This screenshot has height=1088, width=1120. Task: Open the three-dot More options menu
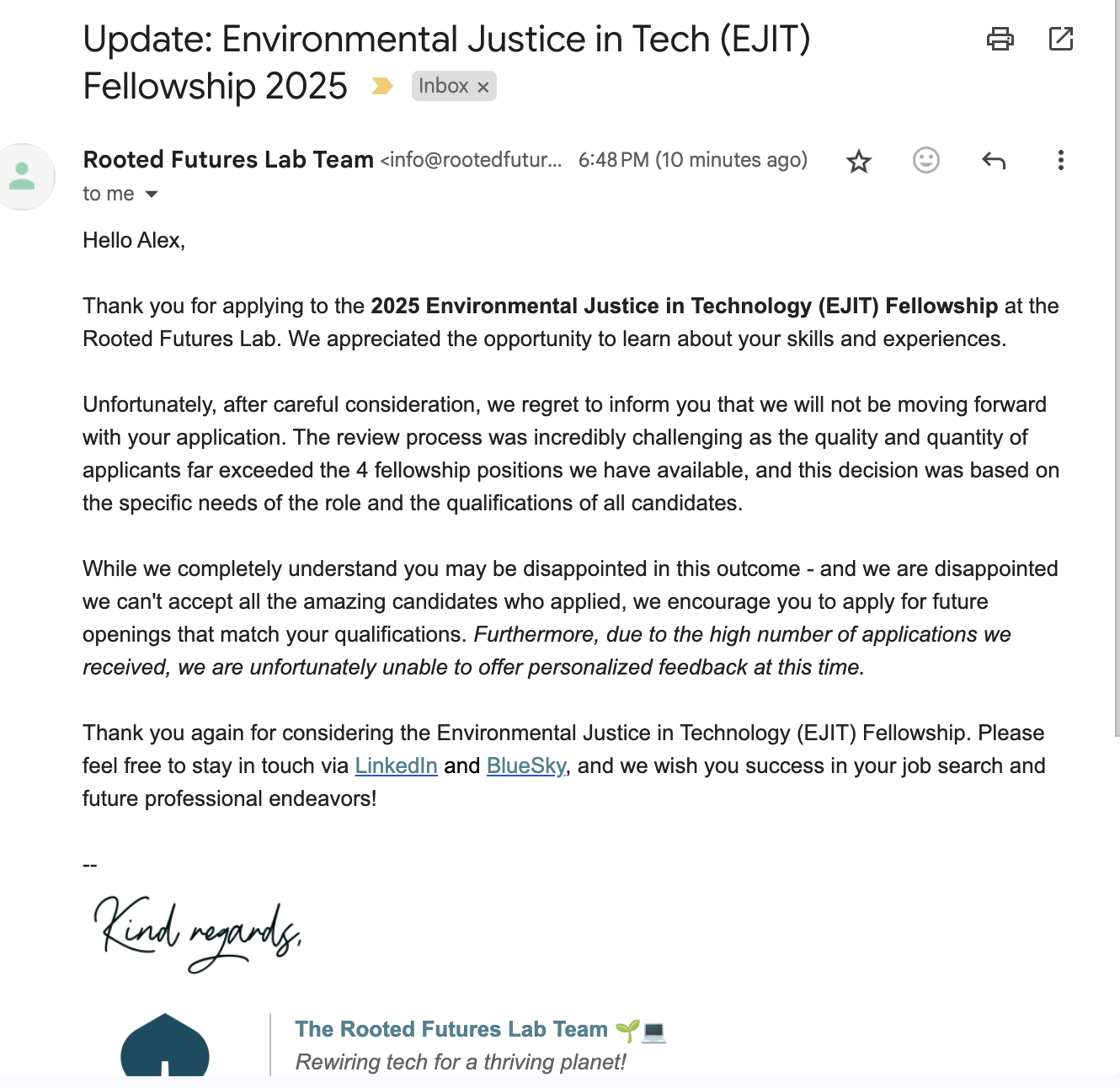tap(1061, 160)
